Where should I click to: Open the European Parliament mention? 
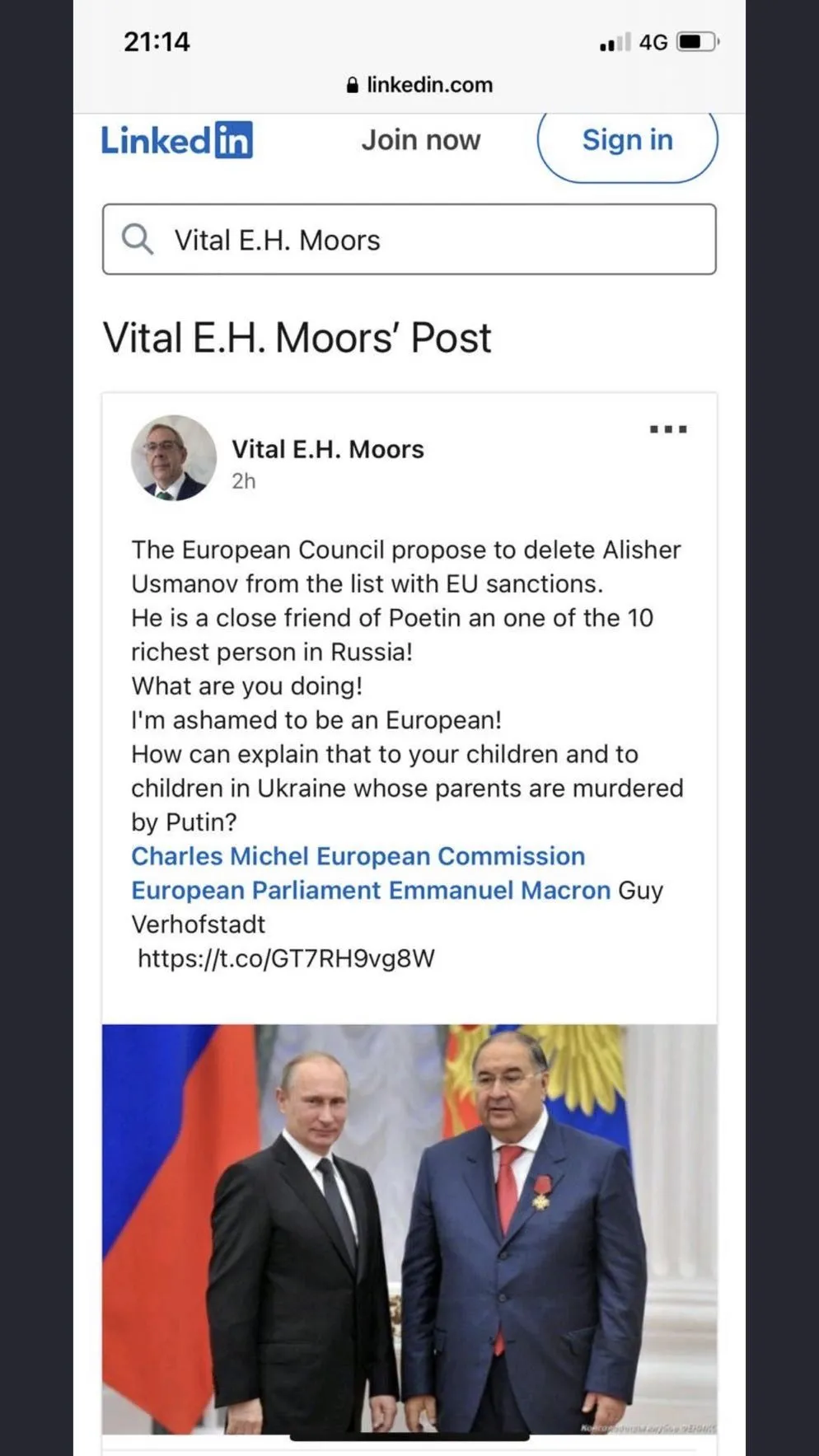pos(255,890)
